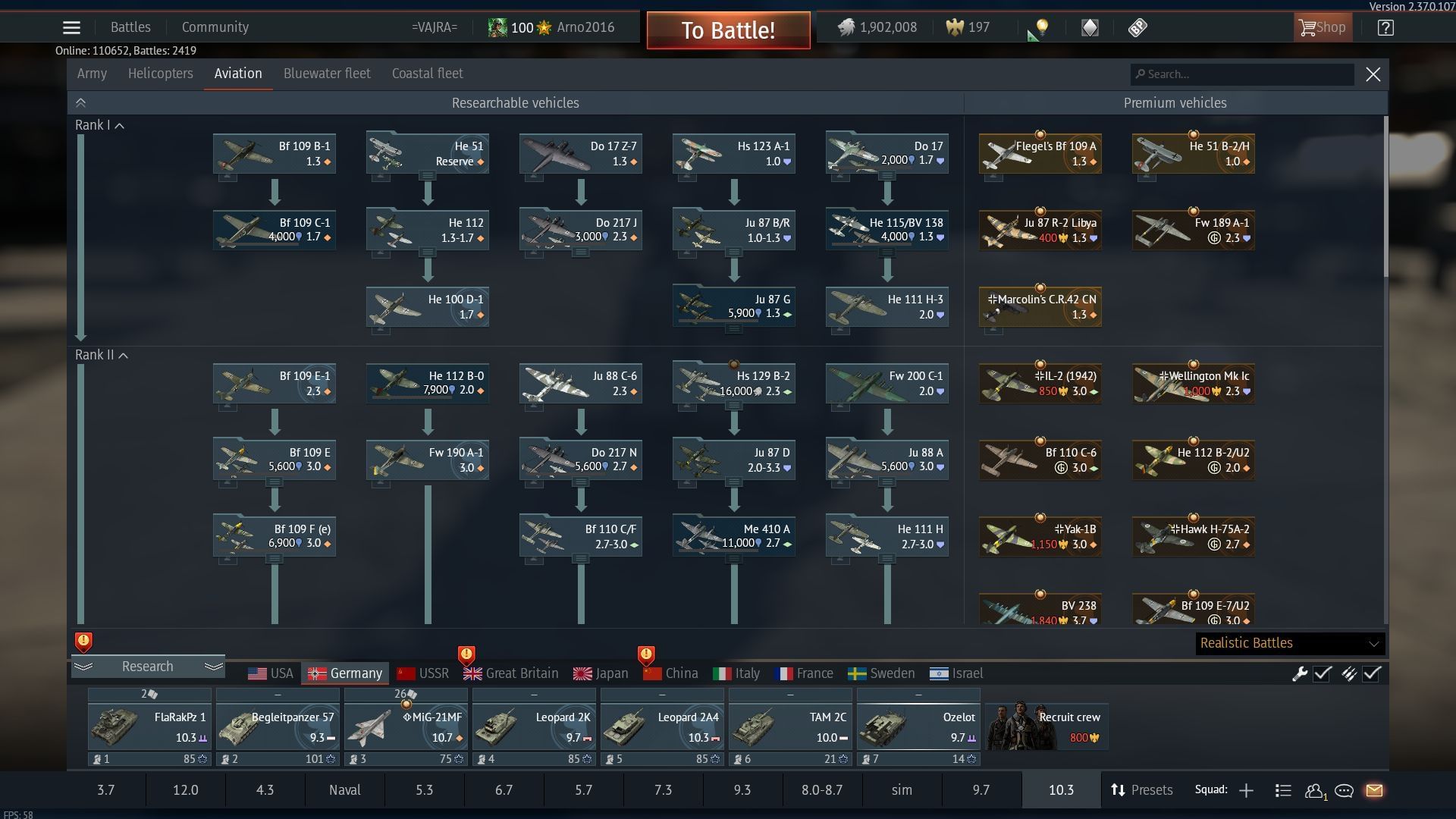Click the help question mark icon

pyautogui.click(x=1385, y=27)
